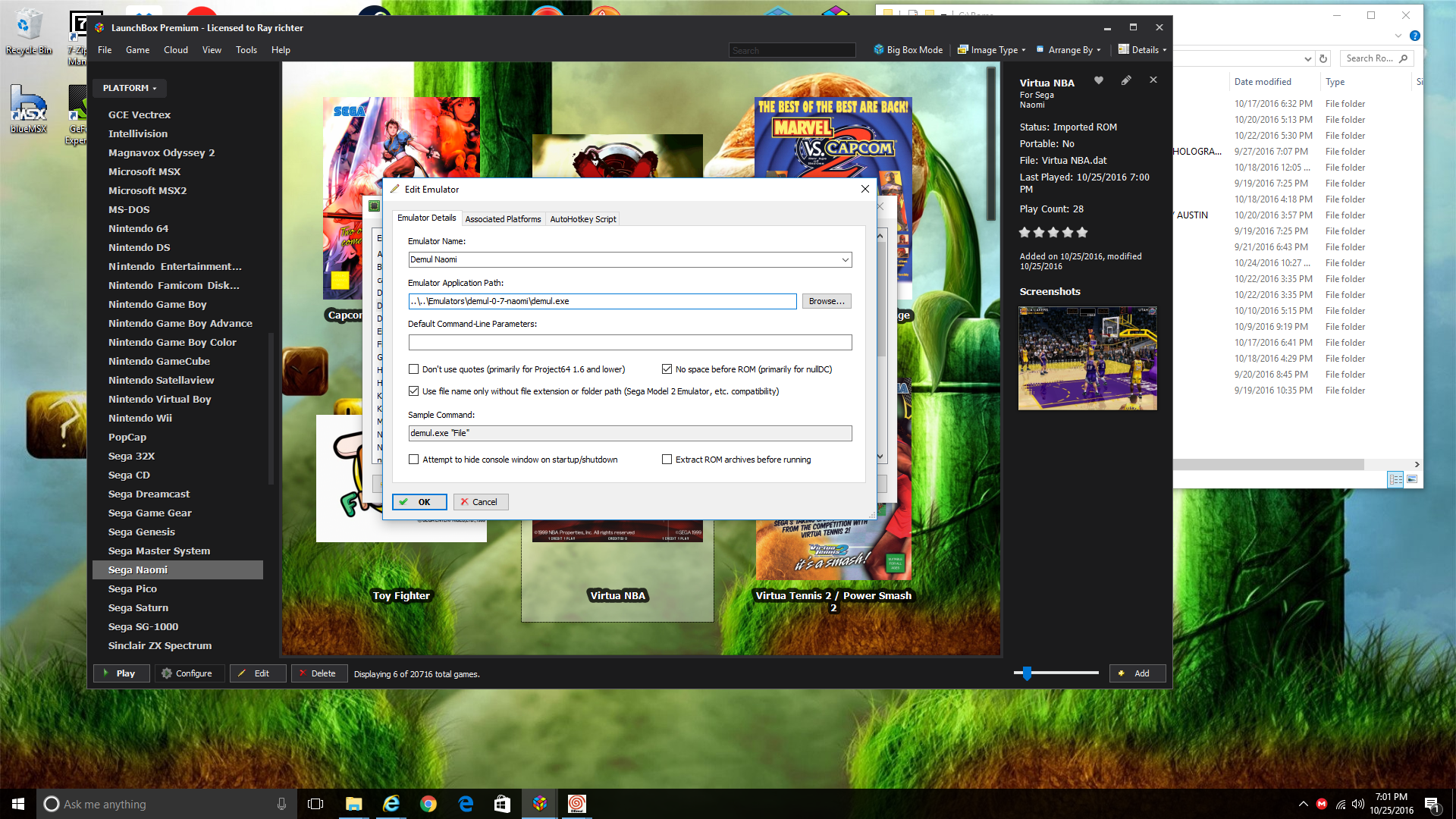Expand the PLATFORM dropdown

click(x=130, y=88)
